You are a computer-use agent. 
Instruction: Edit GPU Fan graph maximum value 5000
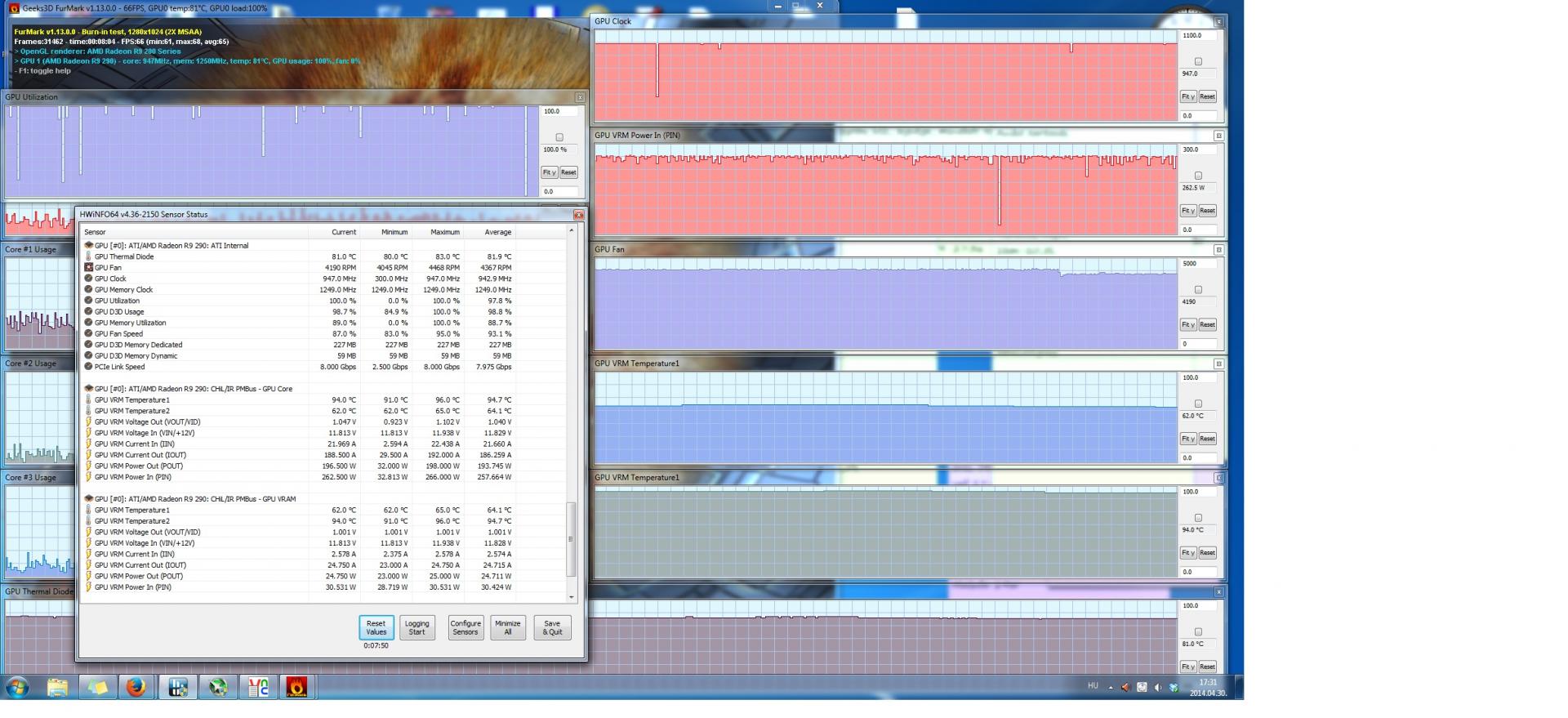(x=1199, y=264)
